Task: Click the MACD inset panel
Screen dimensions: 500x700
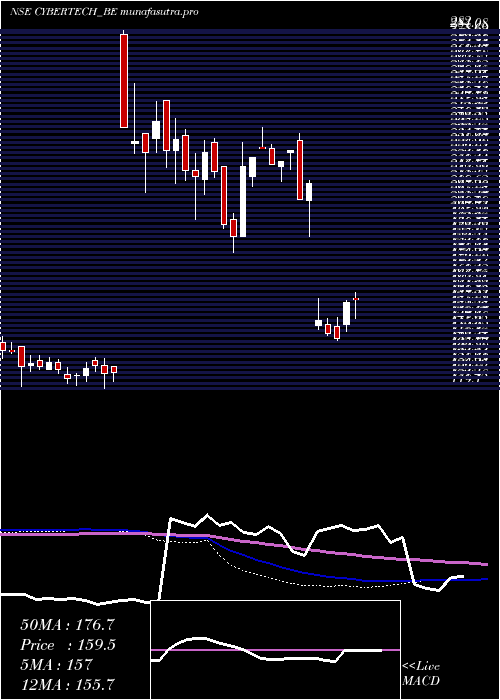Action: pos(275,650)
